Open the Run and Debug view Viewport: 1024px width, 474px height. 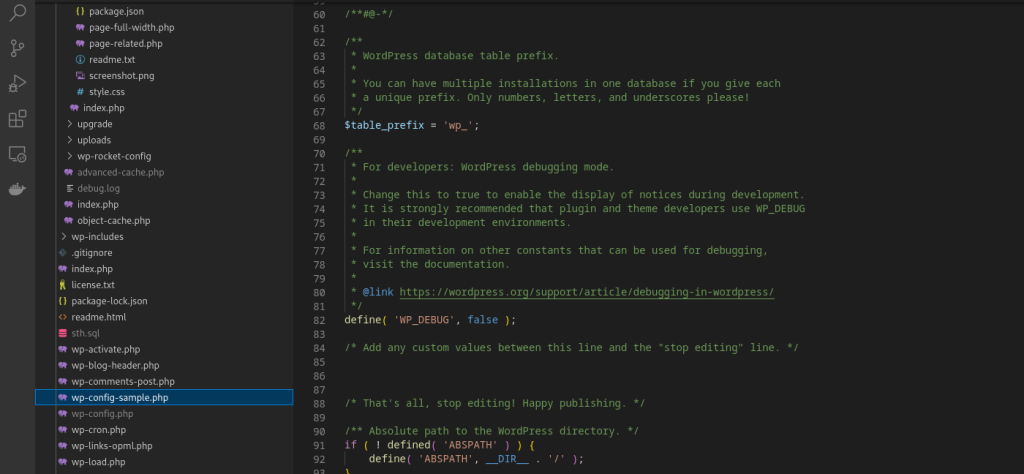17,84
